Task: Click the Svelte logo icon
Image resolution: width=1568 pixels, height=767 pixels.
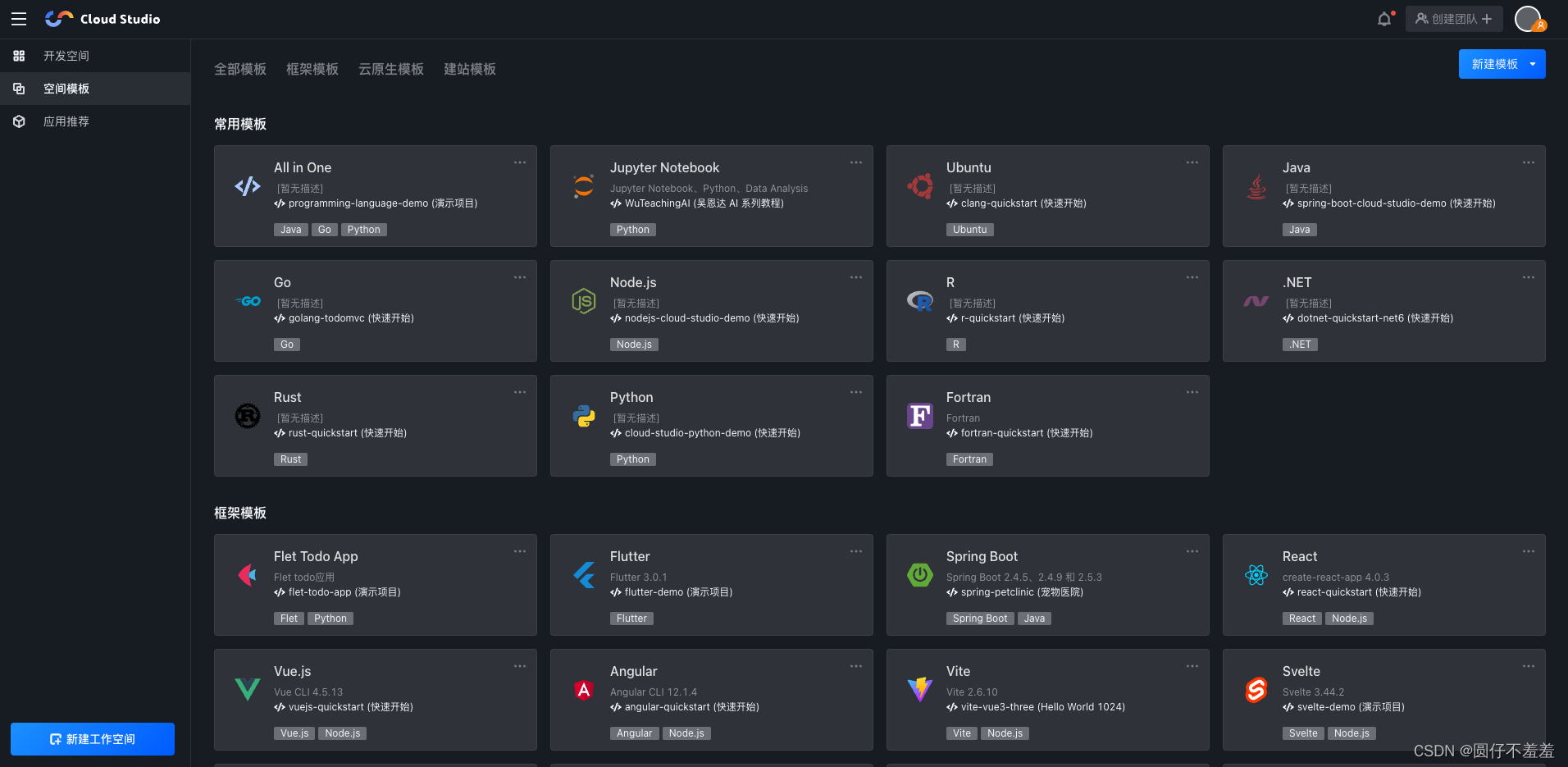Action: tap(1256, 690)
